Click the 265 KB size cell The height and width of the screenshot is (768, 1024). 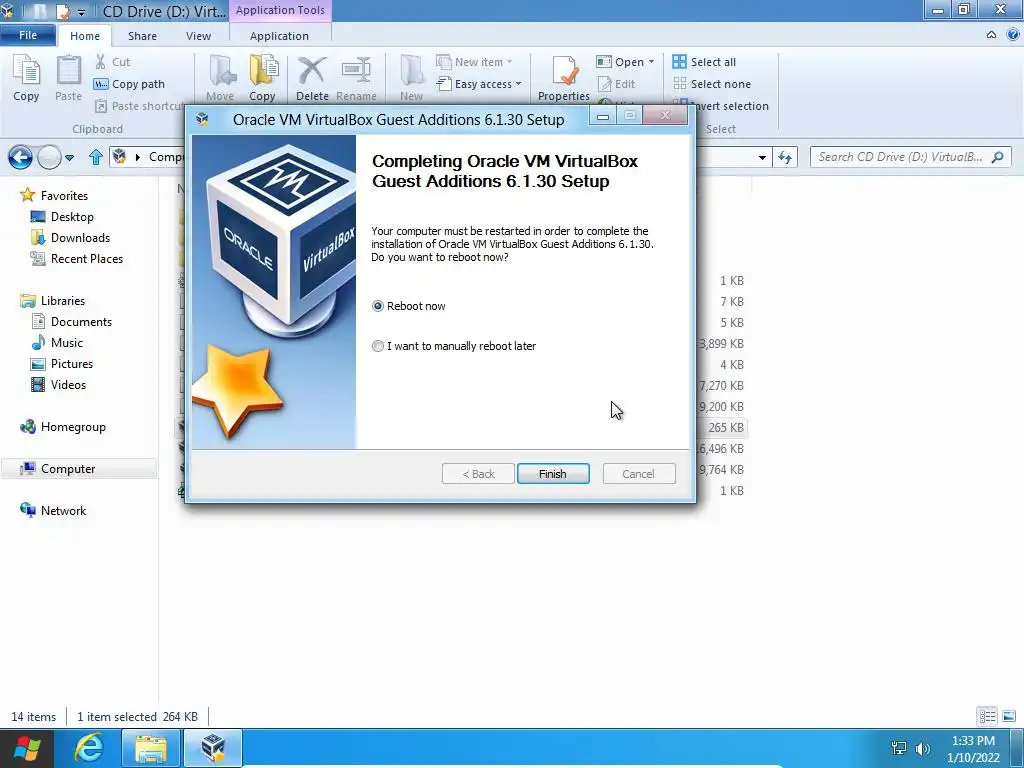pyautogui.click(x=726, y=428)
